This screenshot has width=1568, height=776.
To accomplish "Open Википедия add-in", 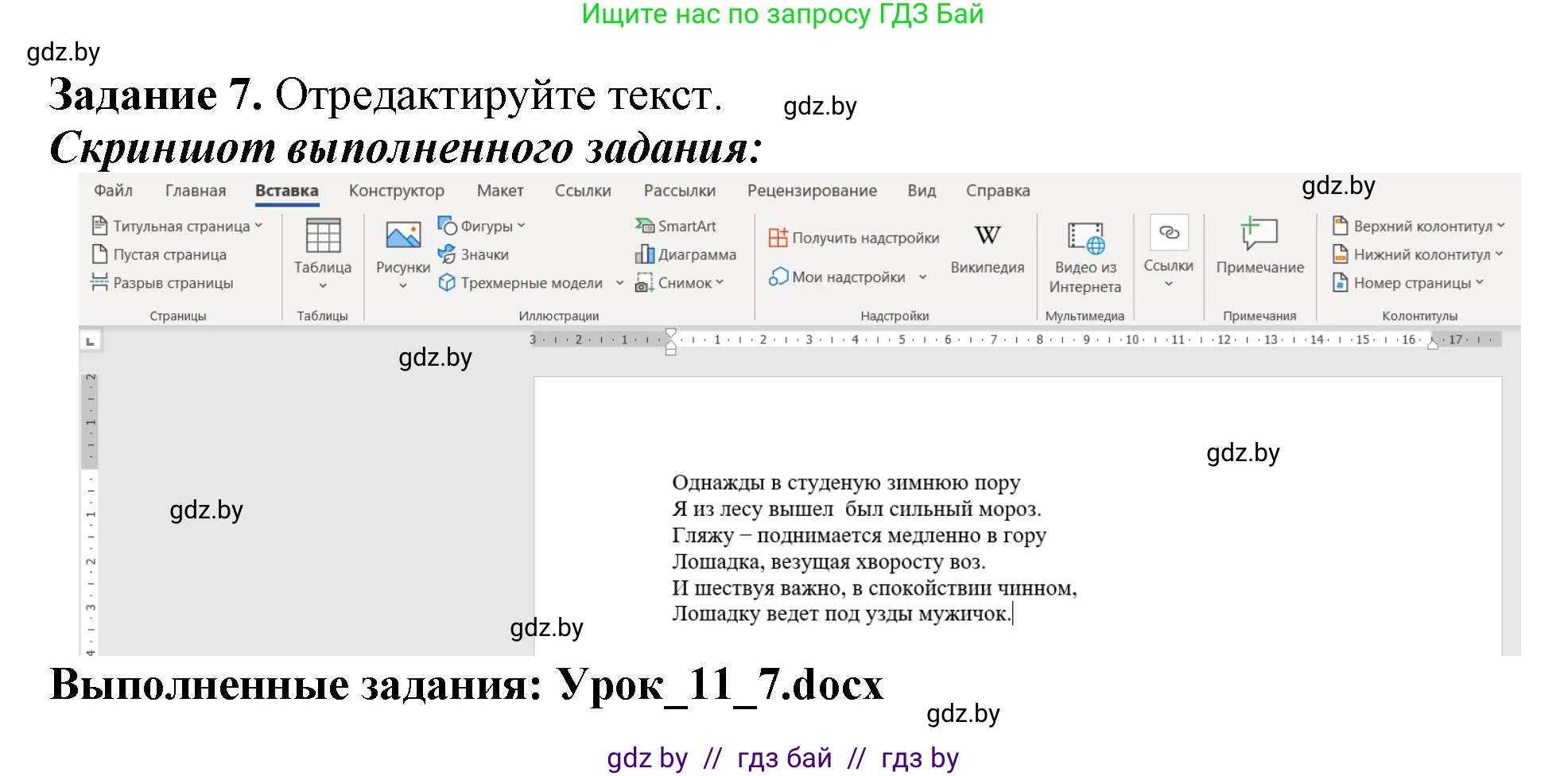I will (x=988, y=246).
